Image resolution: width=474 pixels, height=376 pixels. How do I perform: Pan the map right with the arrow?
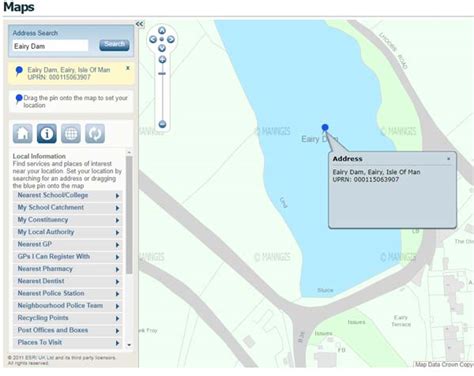coord(171,39)
